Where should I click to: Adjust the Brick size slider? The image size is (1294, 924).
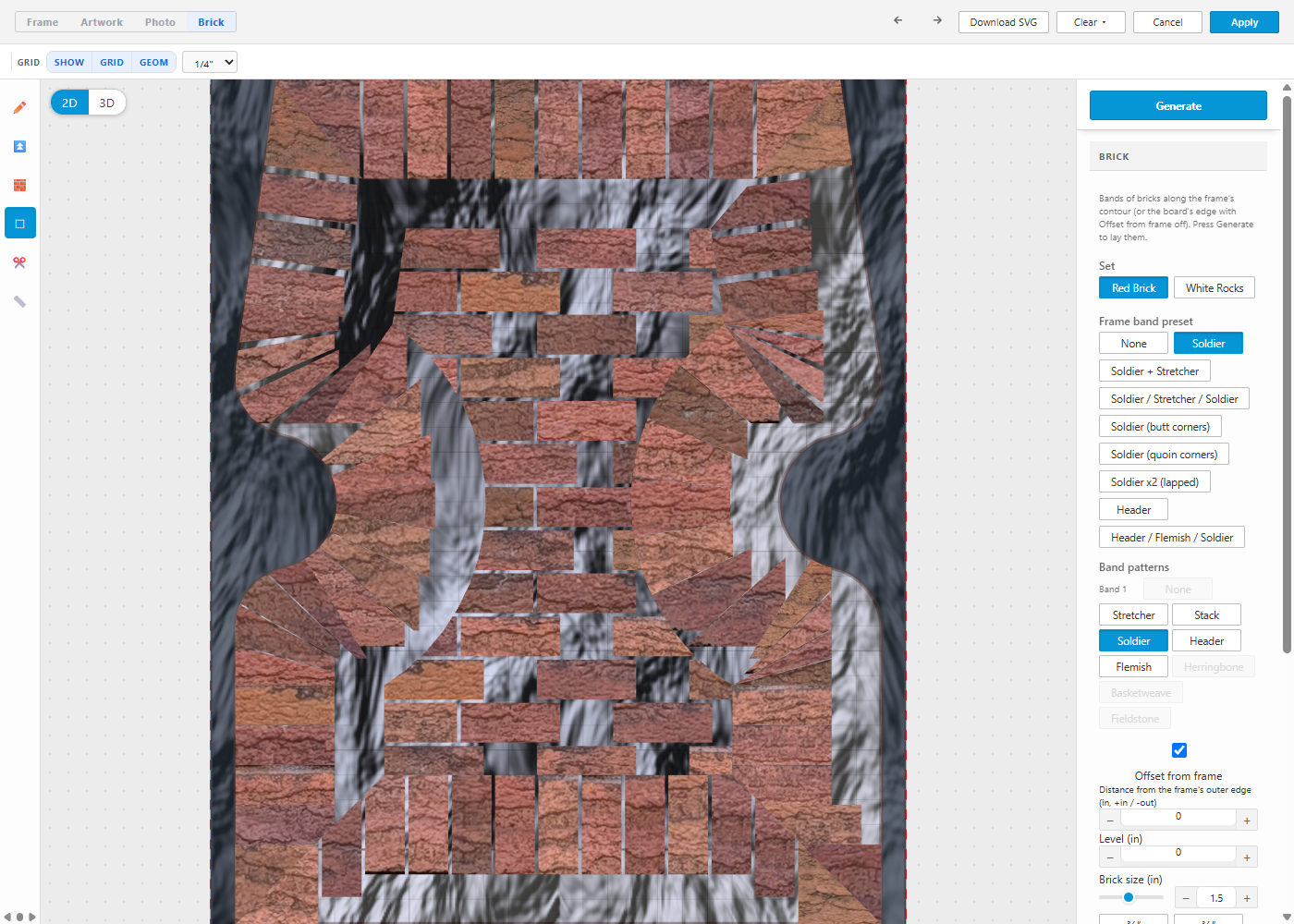1131,897
